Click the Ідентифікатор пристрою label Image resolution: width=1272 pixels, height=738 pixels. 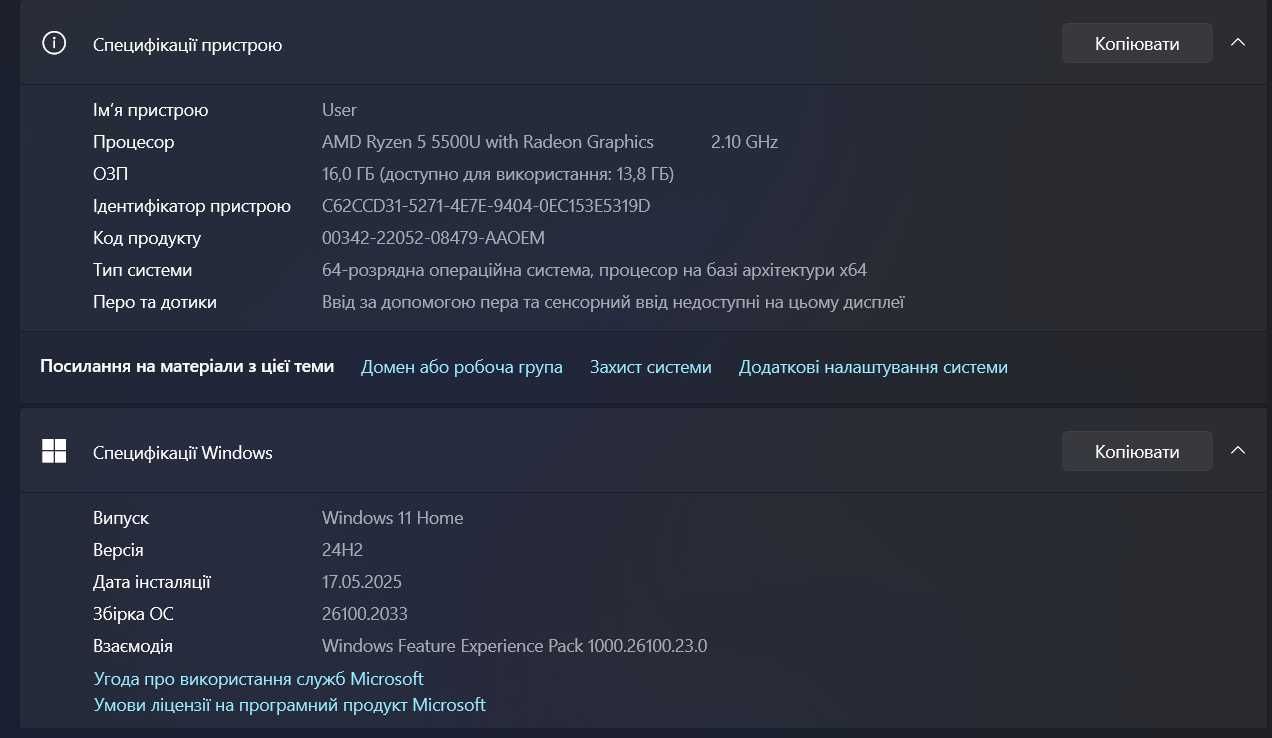192,206
